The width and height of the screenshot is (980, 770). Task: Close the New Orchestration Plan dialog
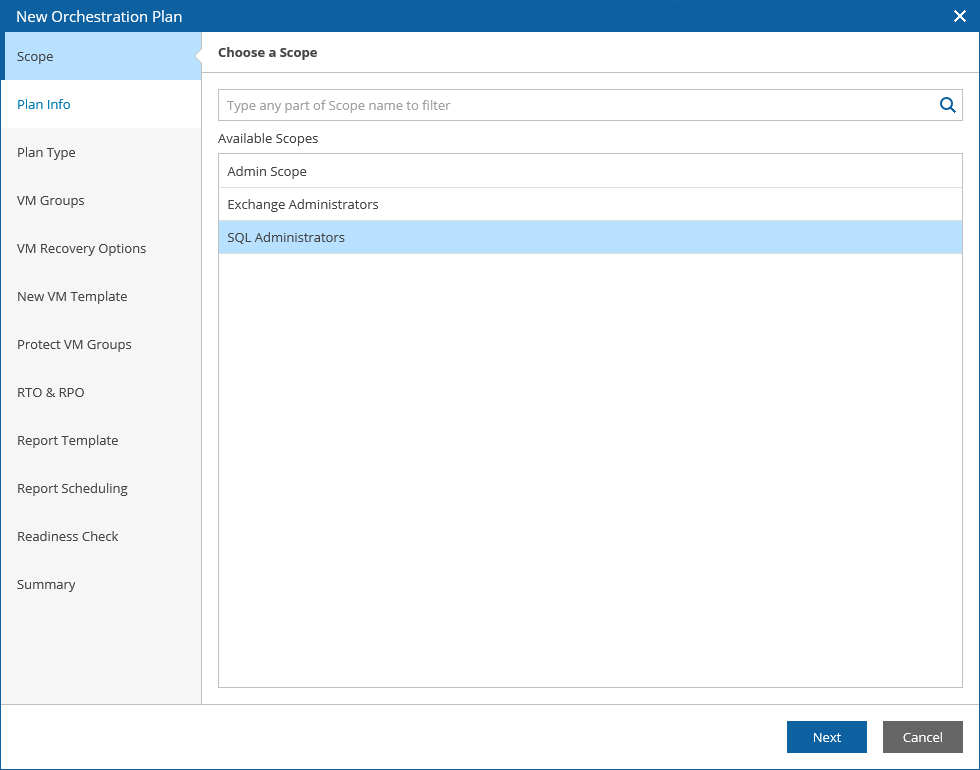(x=960, y=16)
